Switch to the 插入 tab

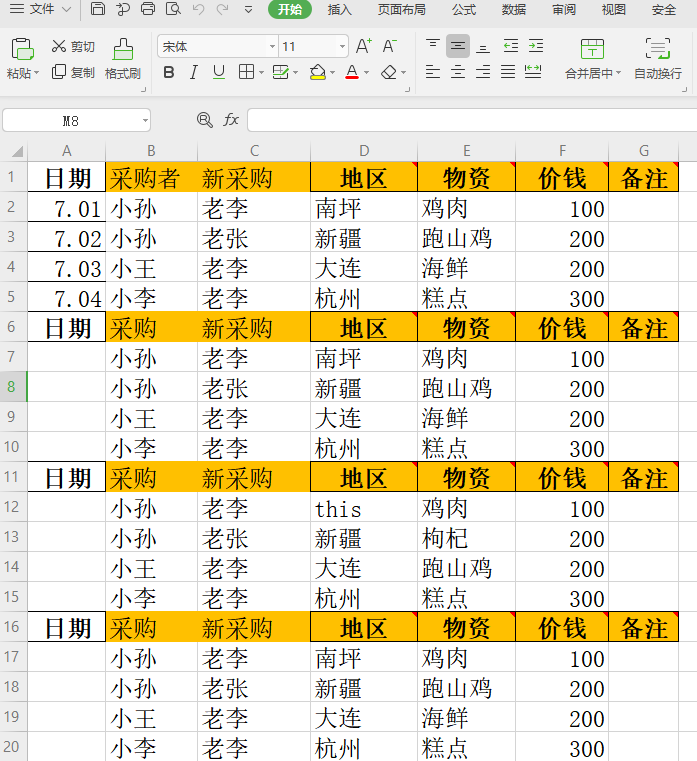point(339,9)
